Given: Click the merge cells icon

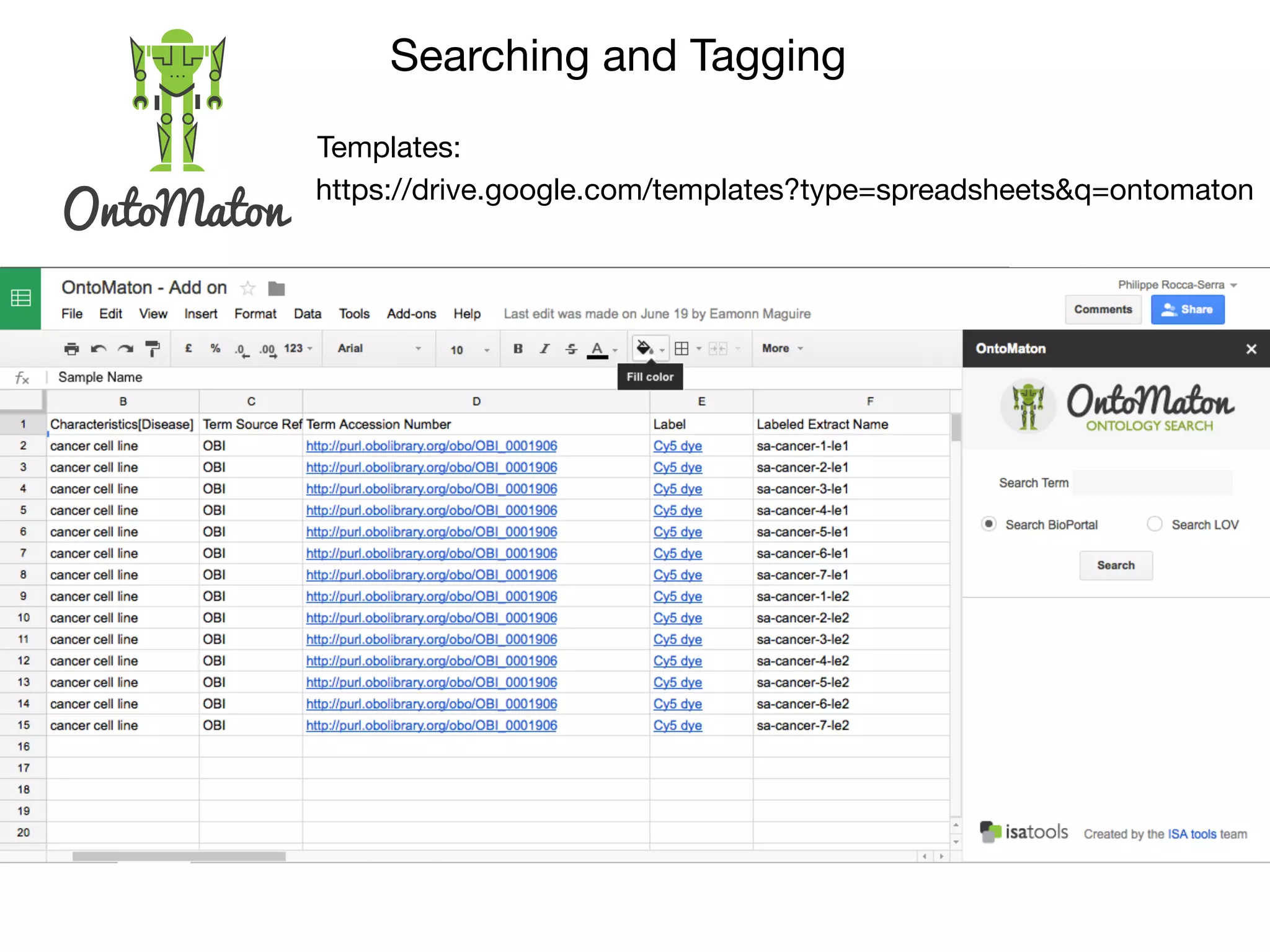Looking at the screenshot, I should pos(717,348).
